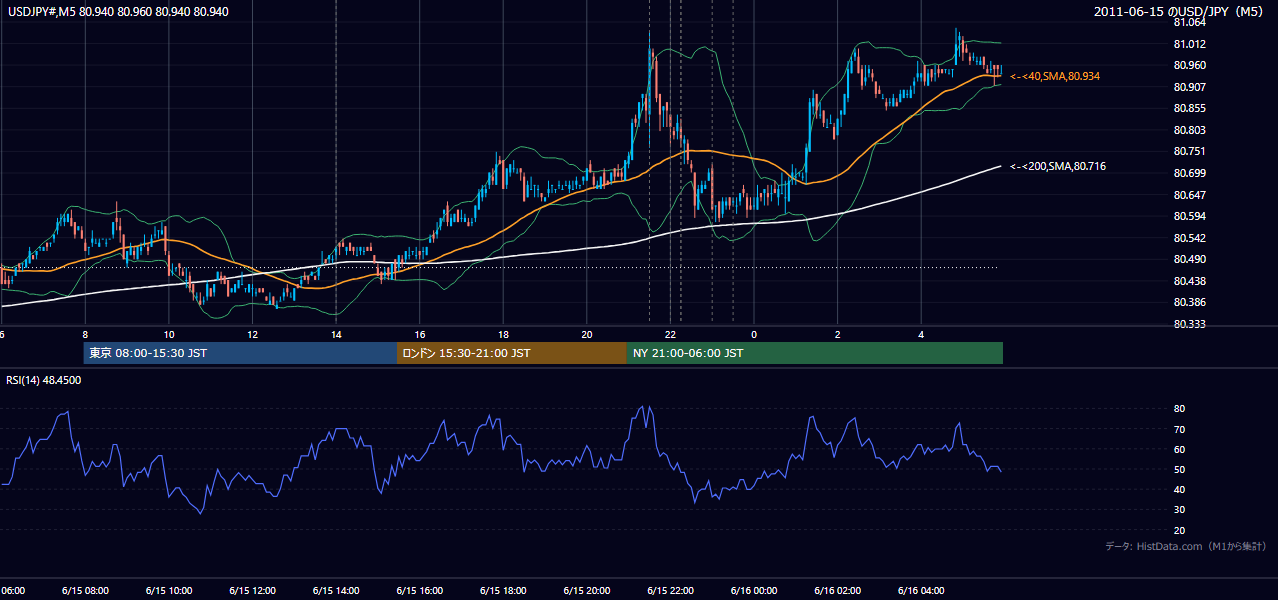Click the 6/15 08:00 time label

[84, 590]
